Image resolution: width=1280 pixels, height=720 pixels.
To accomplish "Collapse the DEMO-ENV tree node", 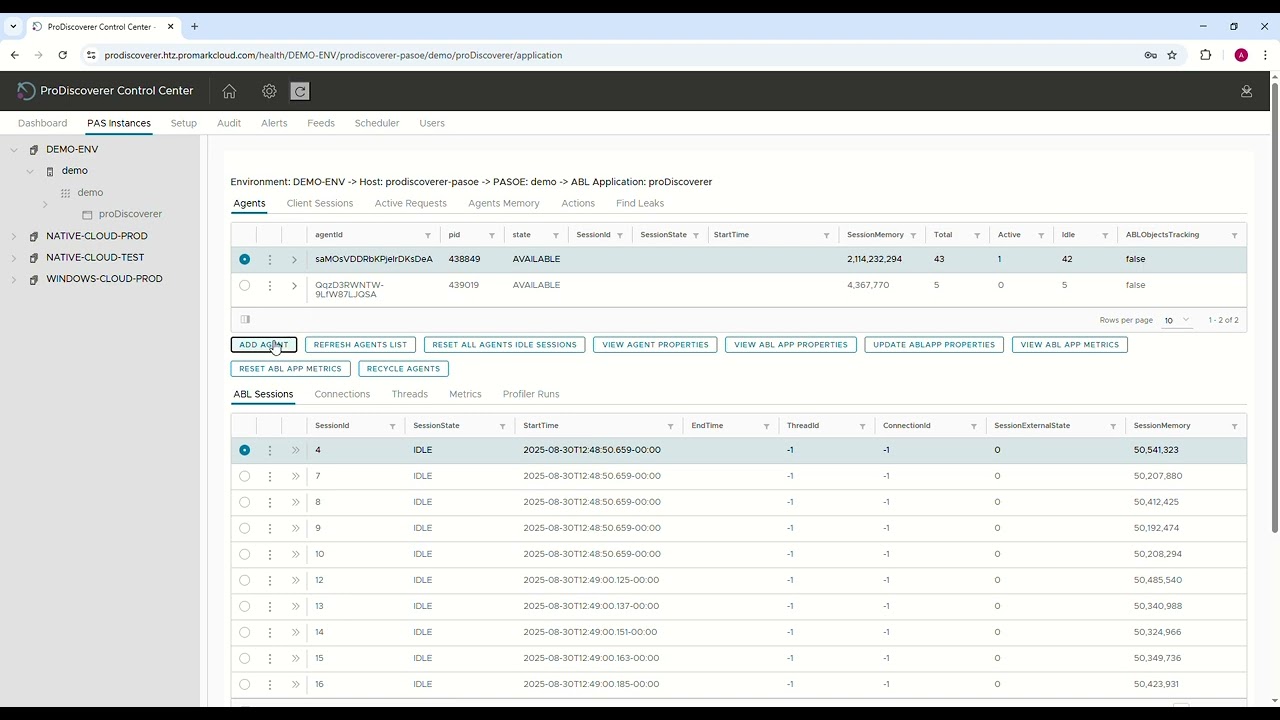I will [x=14, y=150].
